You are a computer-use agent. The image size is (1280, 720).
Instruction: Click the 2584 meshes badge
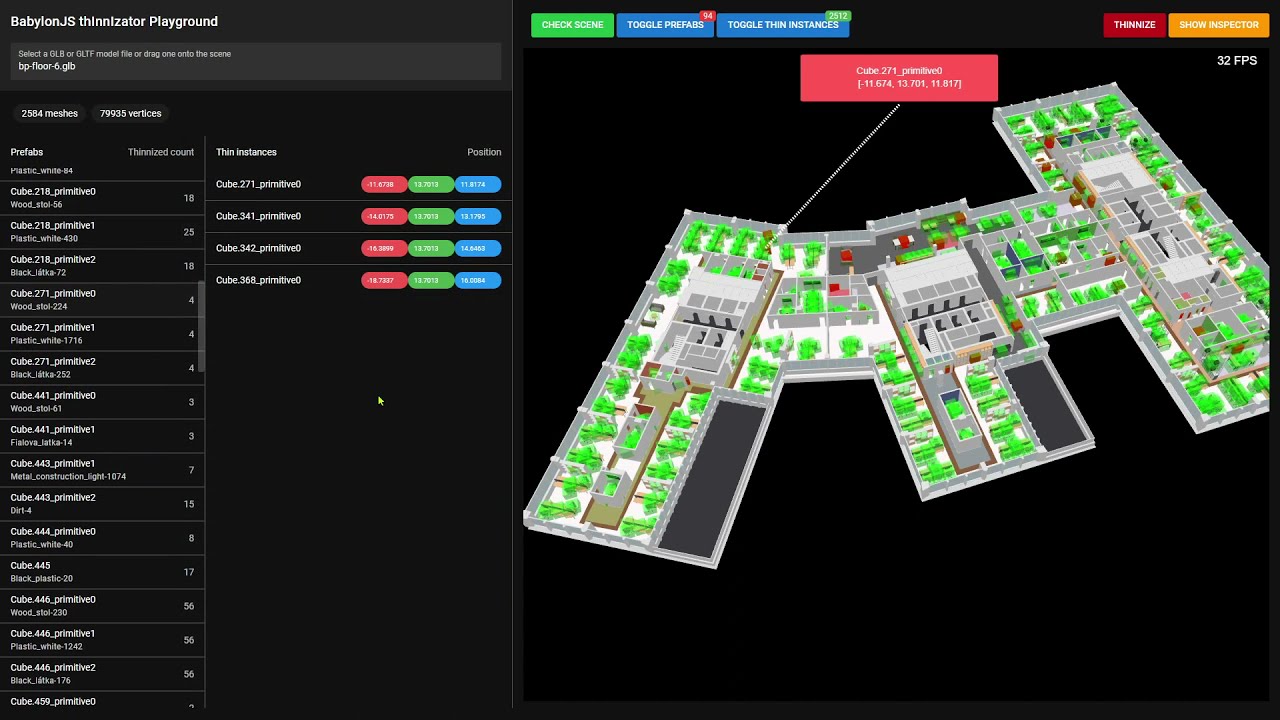tap(49, 114)
